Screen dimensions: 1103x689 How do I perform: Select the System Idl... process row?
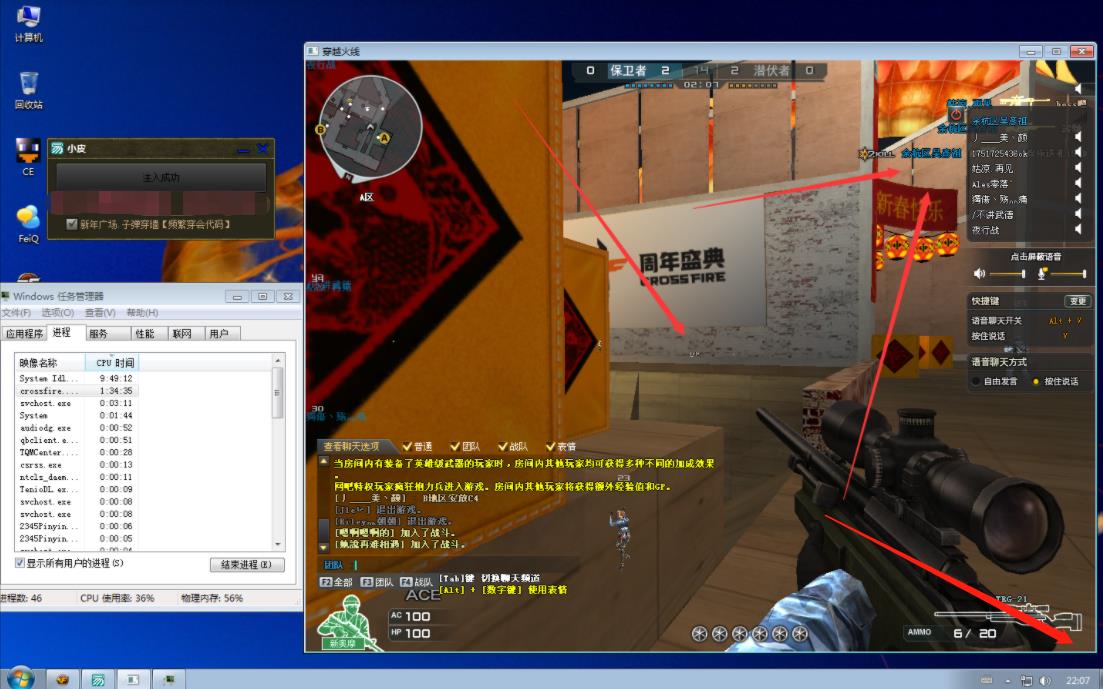click(77, 378)
